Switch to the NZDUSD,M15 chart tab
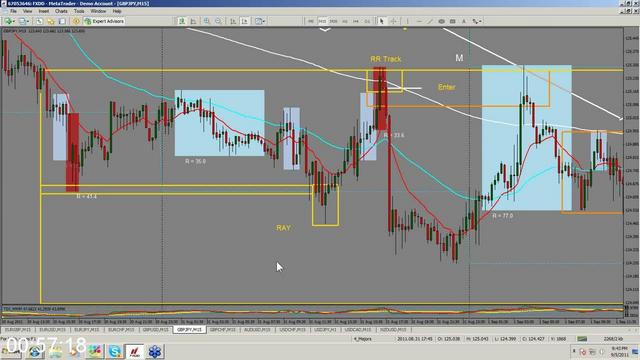 [393, 329]
